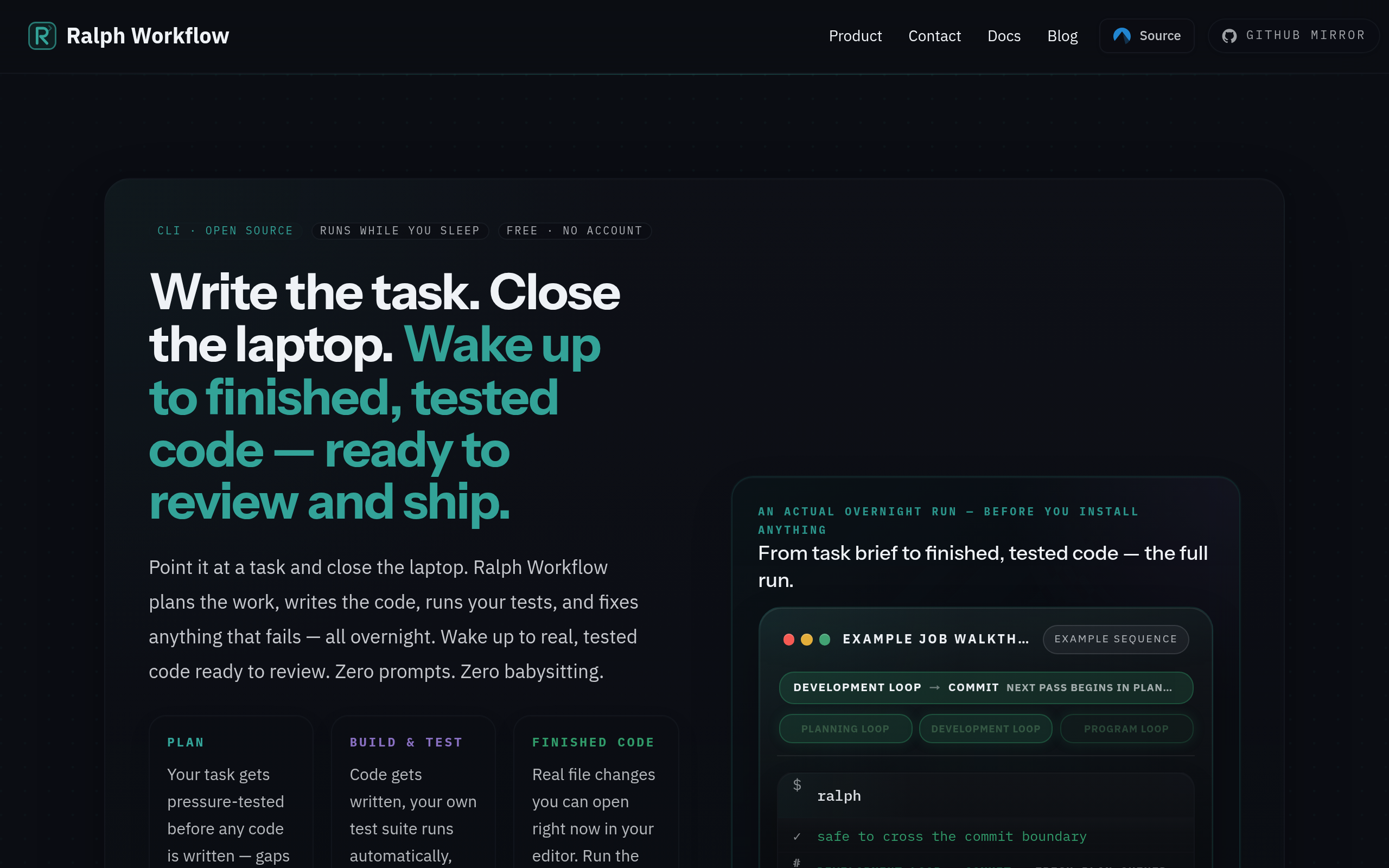Click the Development Loop → Commit status bar

[985, 688]
